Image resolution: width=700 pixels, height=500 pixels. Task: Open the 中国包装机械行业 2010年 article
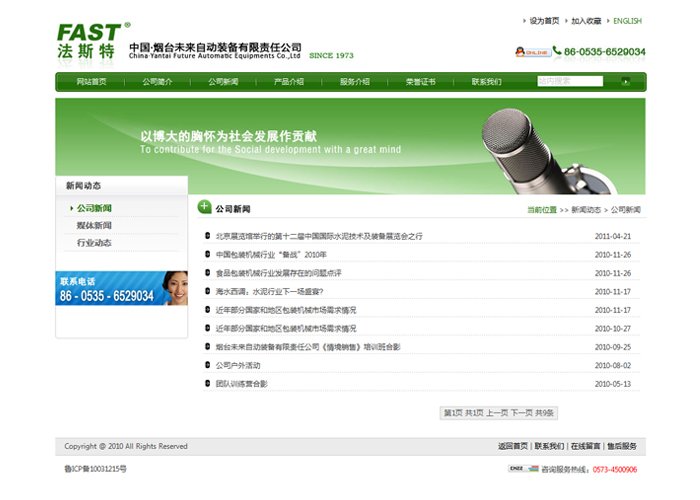tap(271, 254)
